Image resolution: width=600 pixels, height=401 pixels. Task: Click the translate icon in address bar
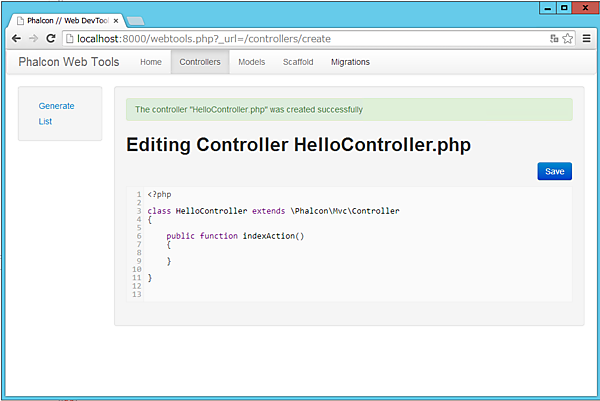click(554, 38)
